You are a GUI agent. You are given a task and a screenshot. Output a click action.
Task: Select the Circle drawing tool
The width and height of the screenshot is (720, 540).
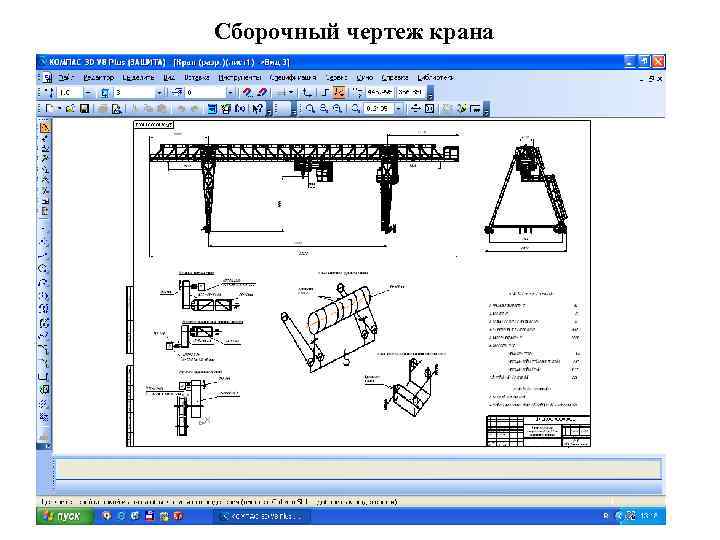point(45,269)
